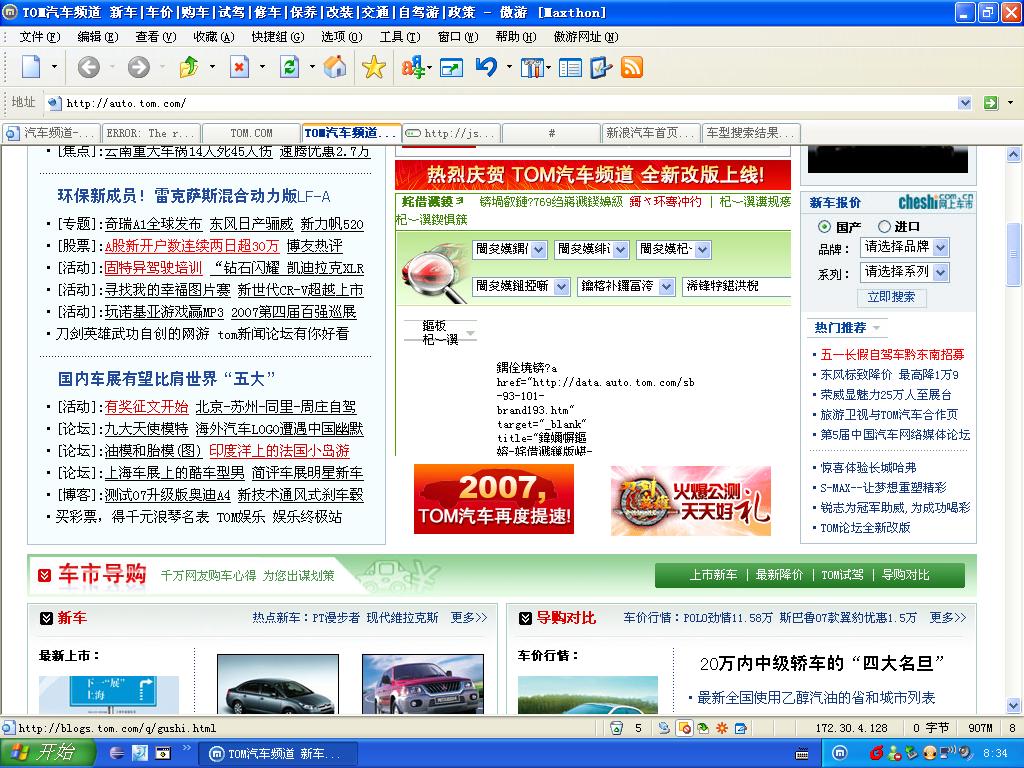Open first garbled dropdown in car search panel
Viewport: 1024px width, 768px height.
pos(510,249)
